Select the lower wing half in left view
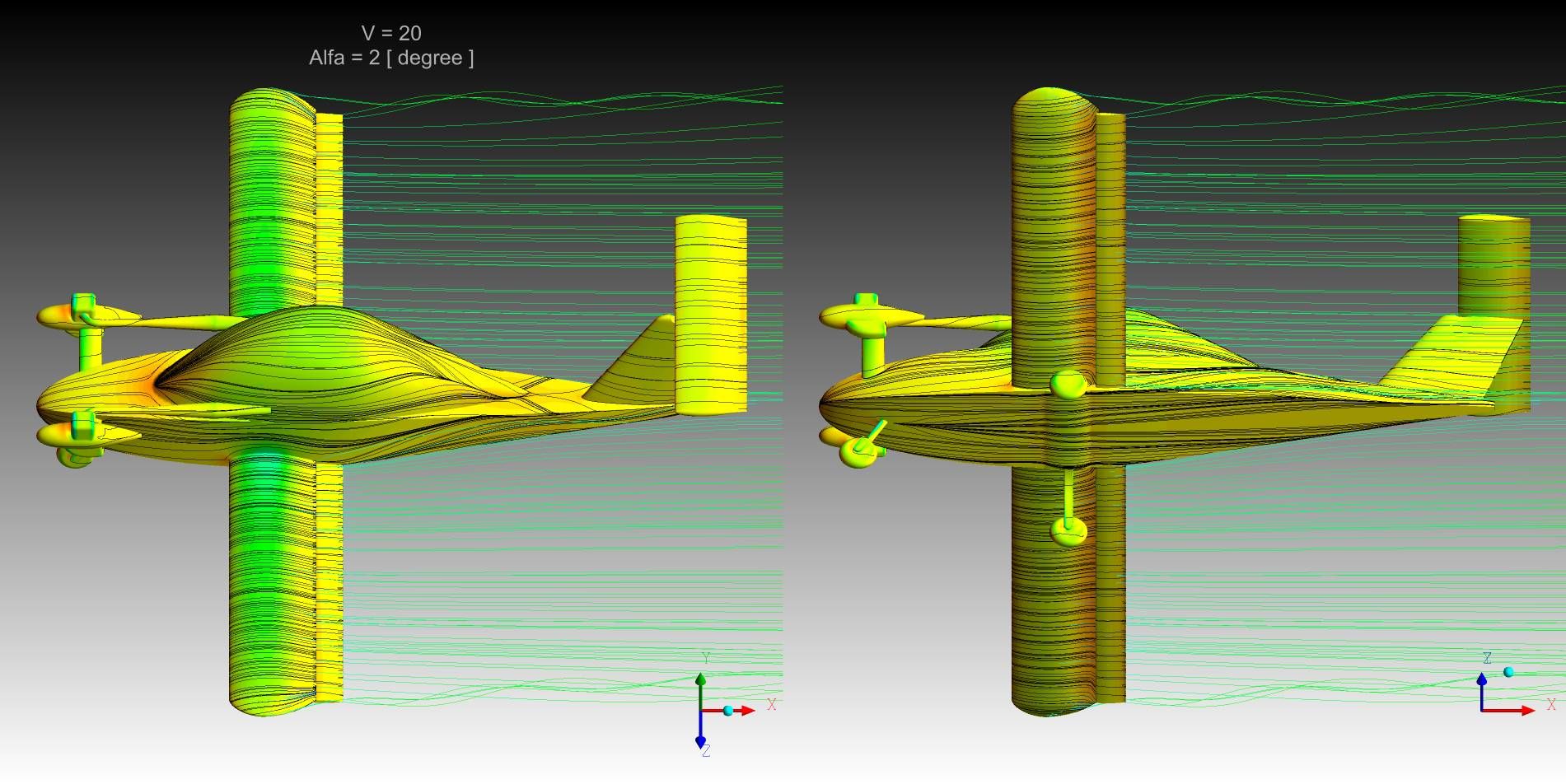 point(272,576)
